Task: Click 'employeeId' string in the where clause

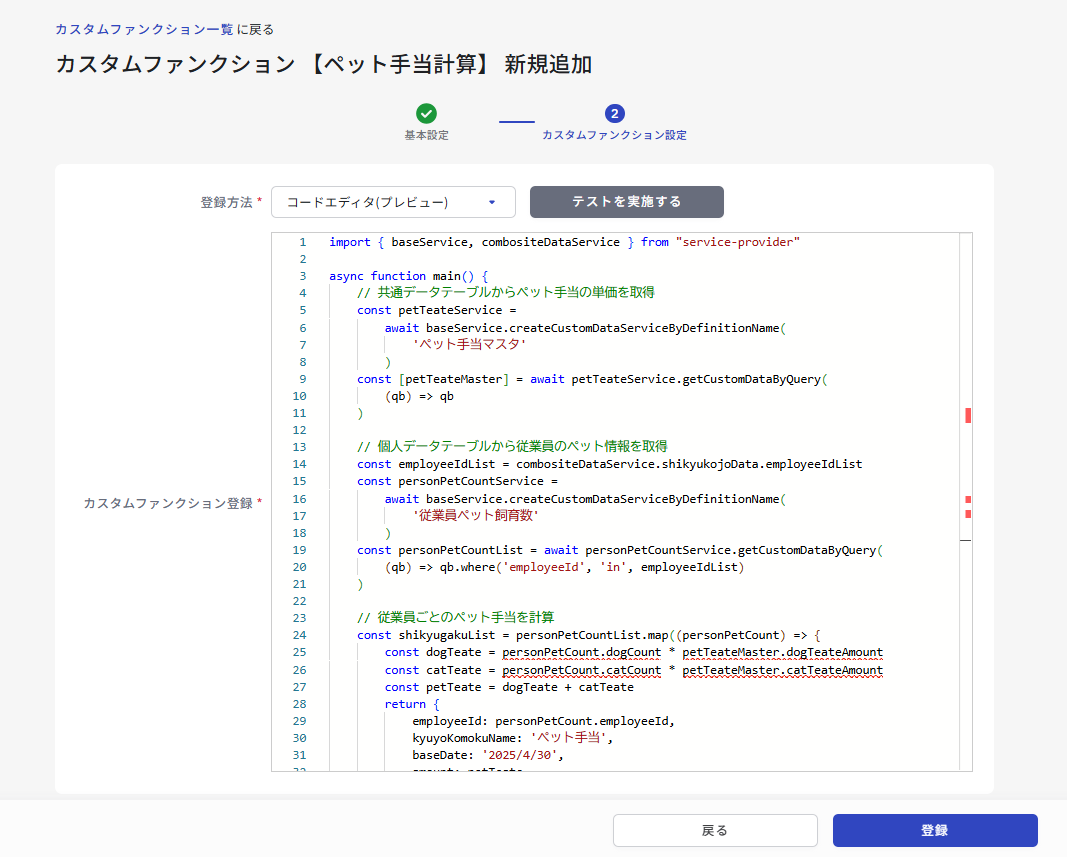Action: (544, 567)
